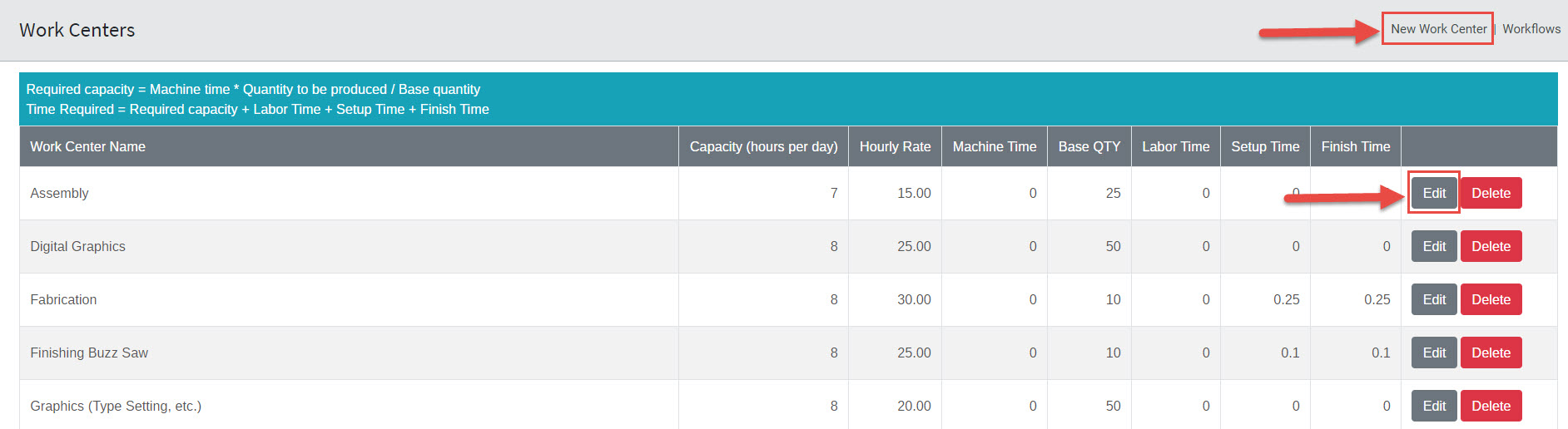
Task: Remove the Fabrication work center
Action: pyautogui.click(x=1491, y=300)
